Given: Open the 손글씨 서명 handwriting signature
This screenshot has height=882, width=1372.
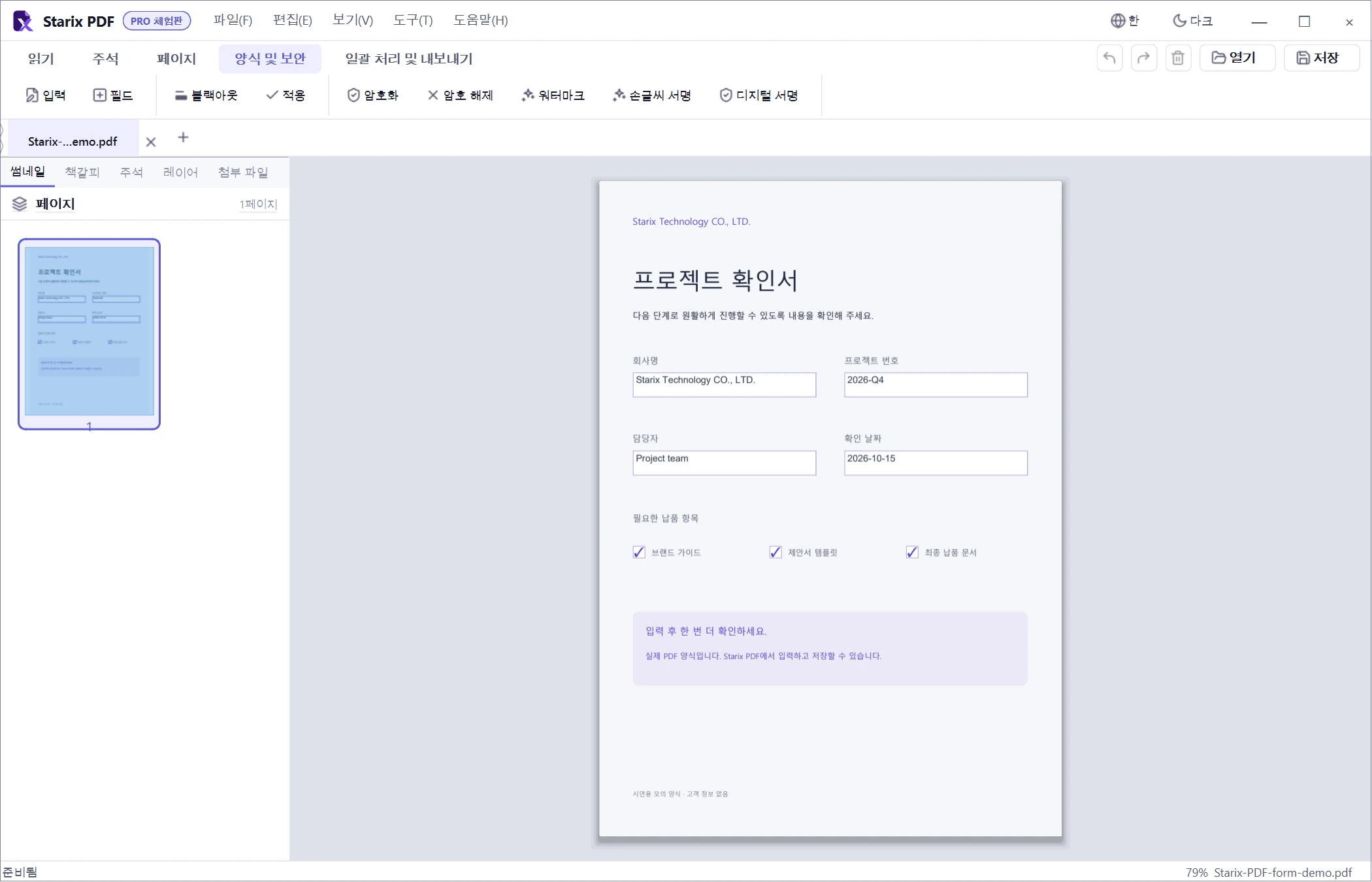Looking at the screenshot, I should [651, 95].
